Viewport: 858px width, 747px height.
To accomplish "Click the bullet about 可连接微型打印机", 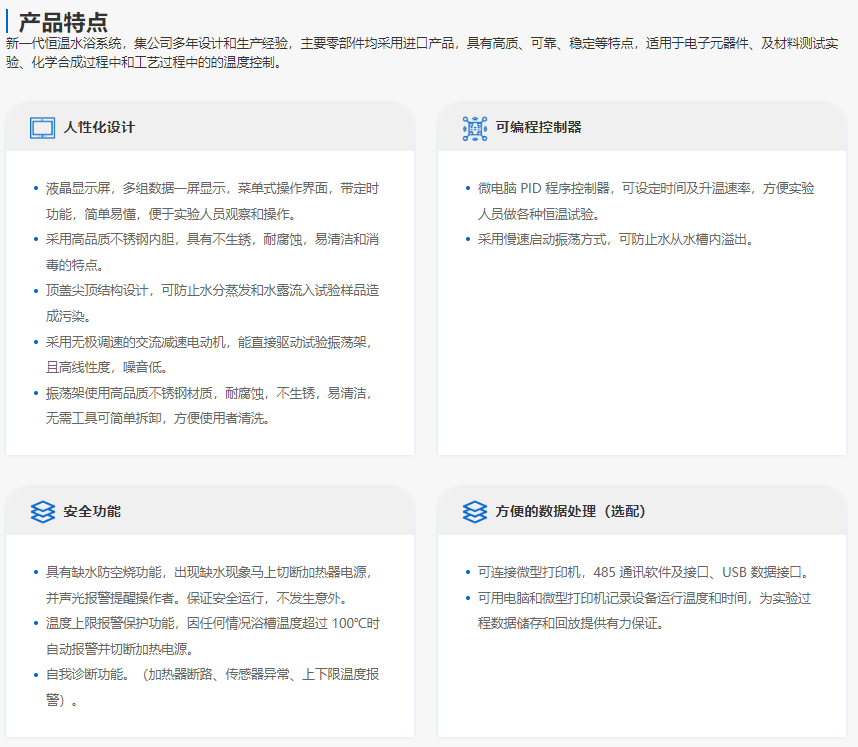I will pos(642,572).
